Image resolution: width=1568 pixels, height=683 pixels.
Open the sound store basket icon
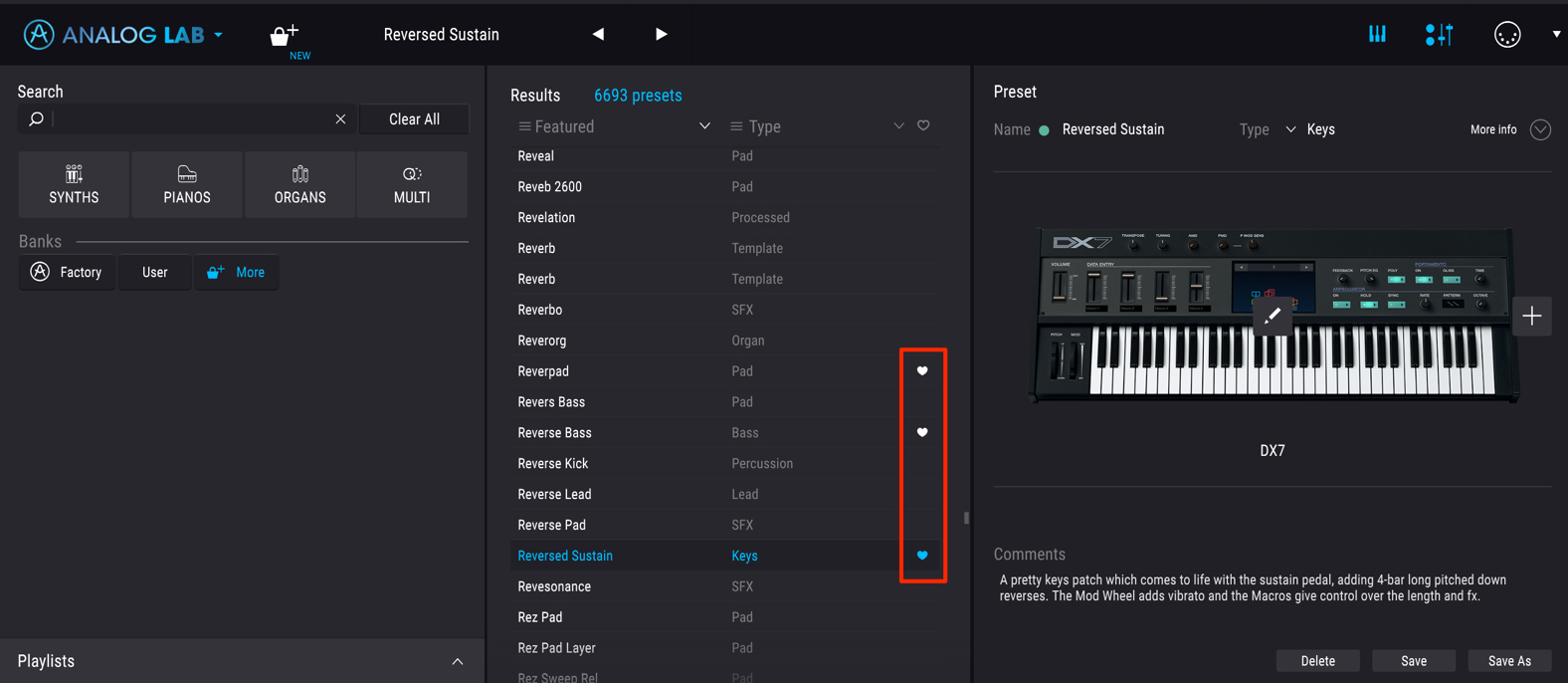285,35
